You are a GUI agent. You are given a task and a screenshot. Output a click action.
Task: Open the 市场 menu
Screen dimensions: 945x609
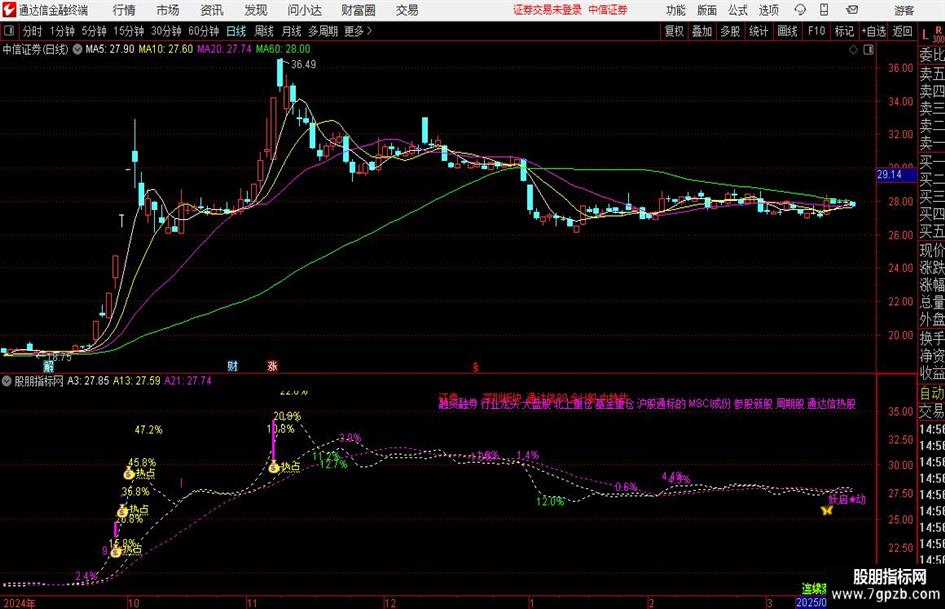click(x=168, y=10)
